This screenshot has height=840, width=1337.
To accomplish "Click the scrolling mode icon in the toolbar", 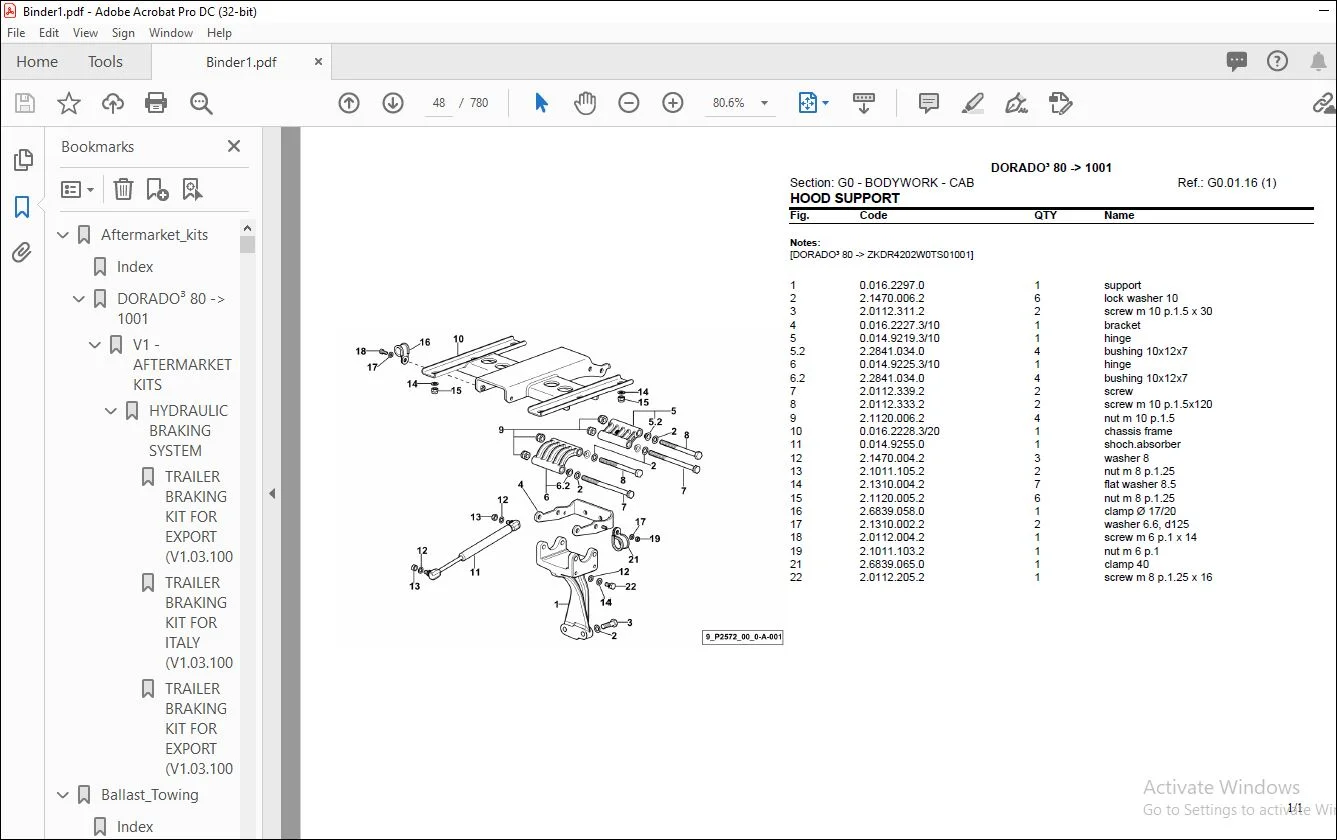I will (x=864, y=103).
